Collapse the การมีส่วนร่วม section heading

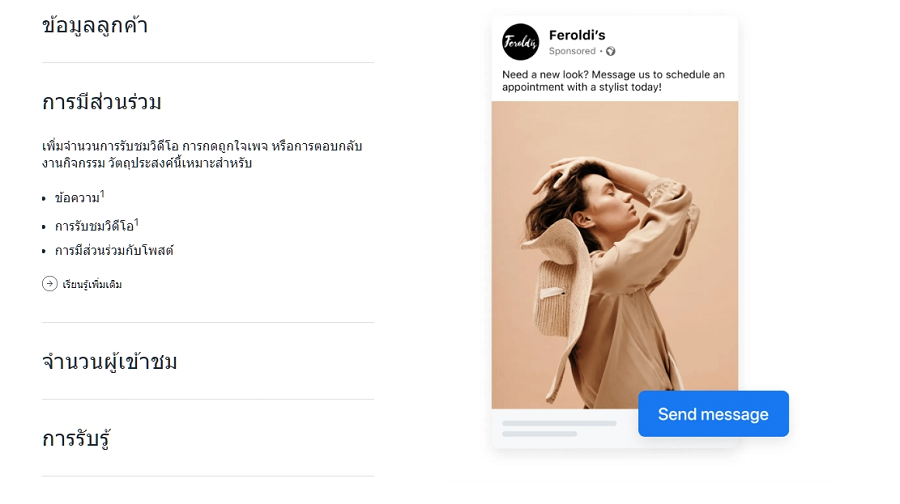[x=102, y=102]
